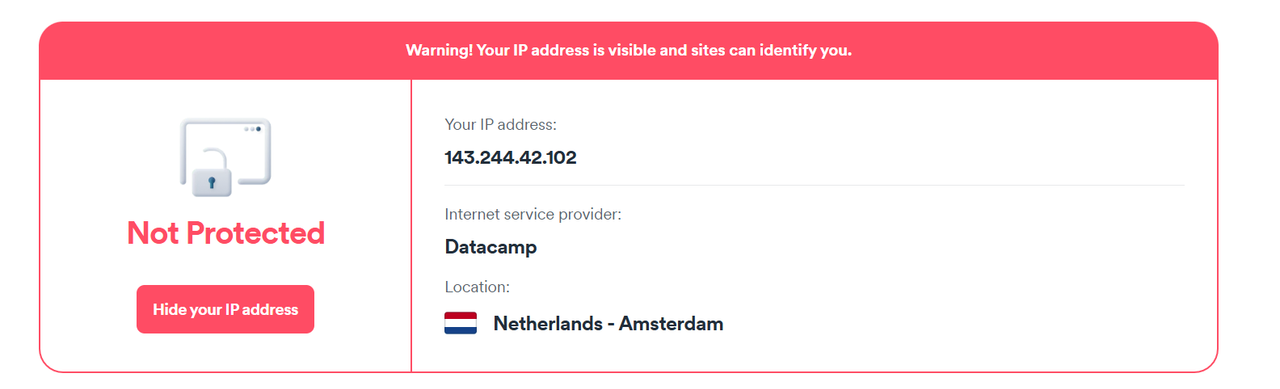This screenshot has height=389, width=1280.
Task: Click the vertical divider between panels
Action: (x=411, y=225)
